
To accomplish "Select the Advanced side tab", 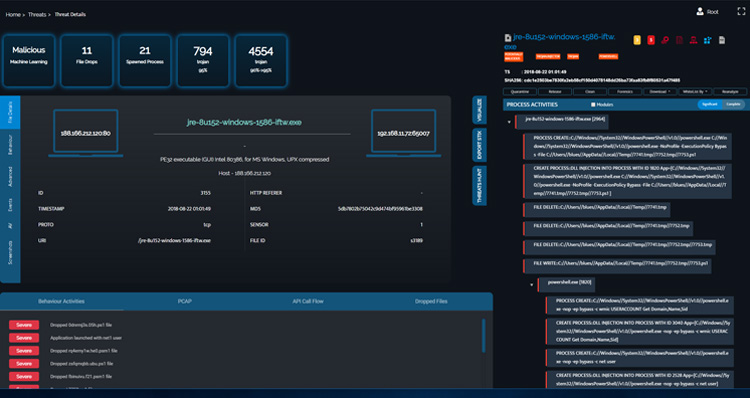I will click(10, 177).
